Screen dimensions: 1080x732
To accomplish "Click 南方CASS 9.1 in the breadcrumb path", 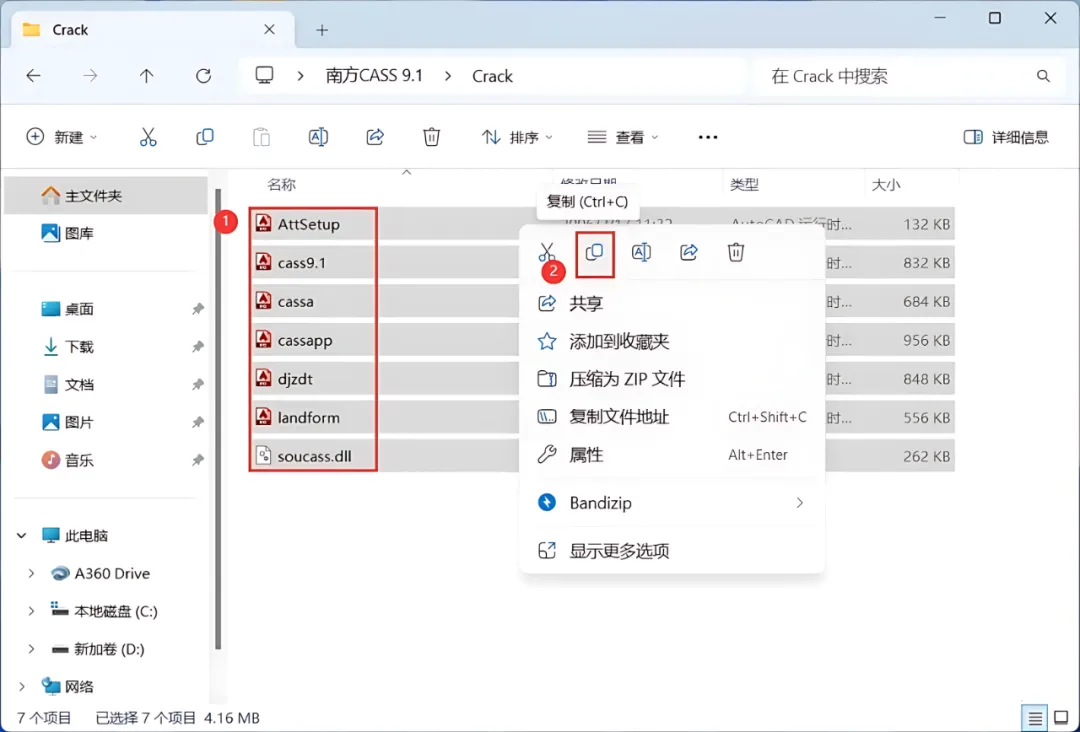I will tap(374, 76).
